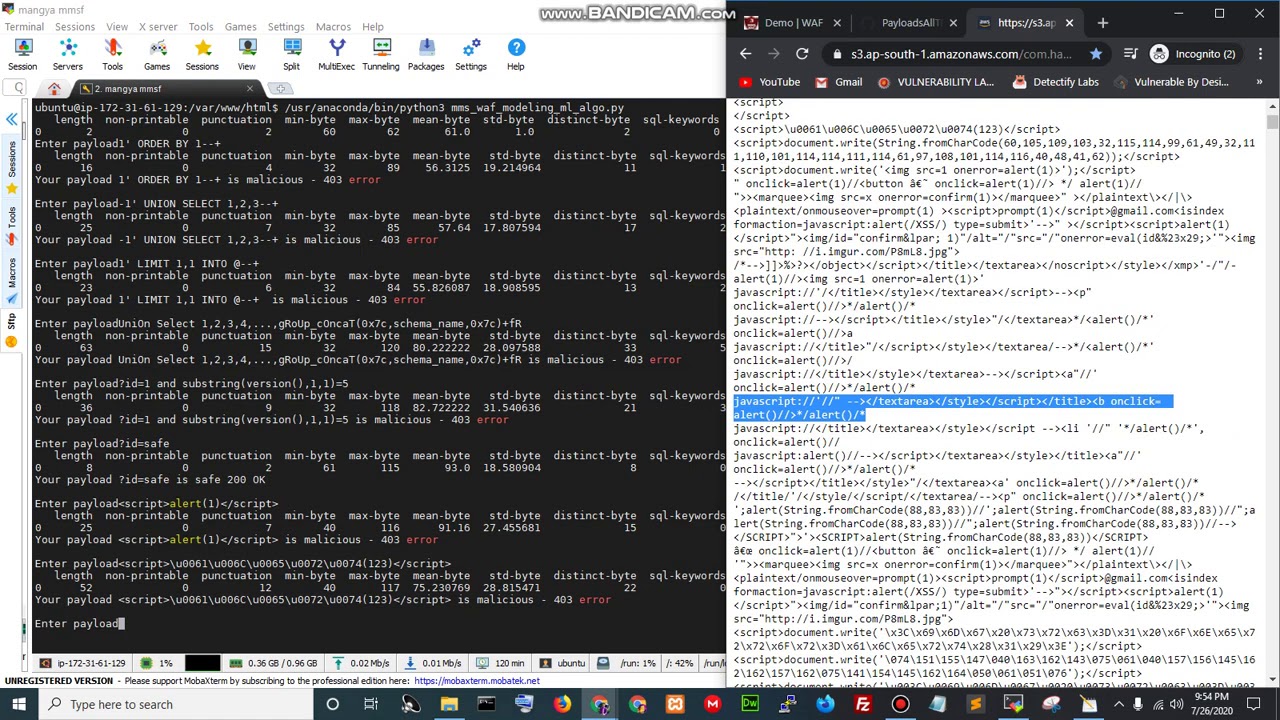Open the Sessions menu
1280x720 pixels.
coord(75,27)
